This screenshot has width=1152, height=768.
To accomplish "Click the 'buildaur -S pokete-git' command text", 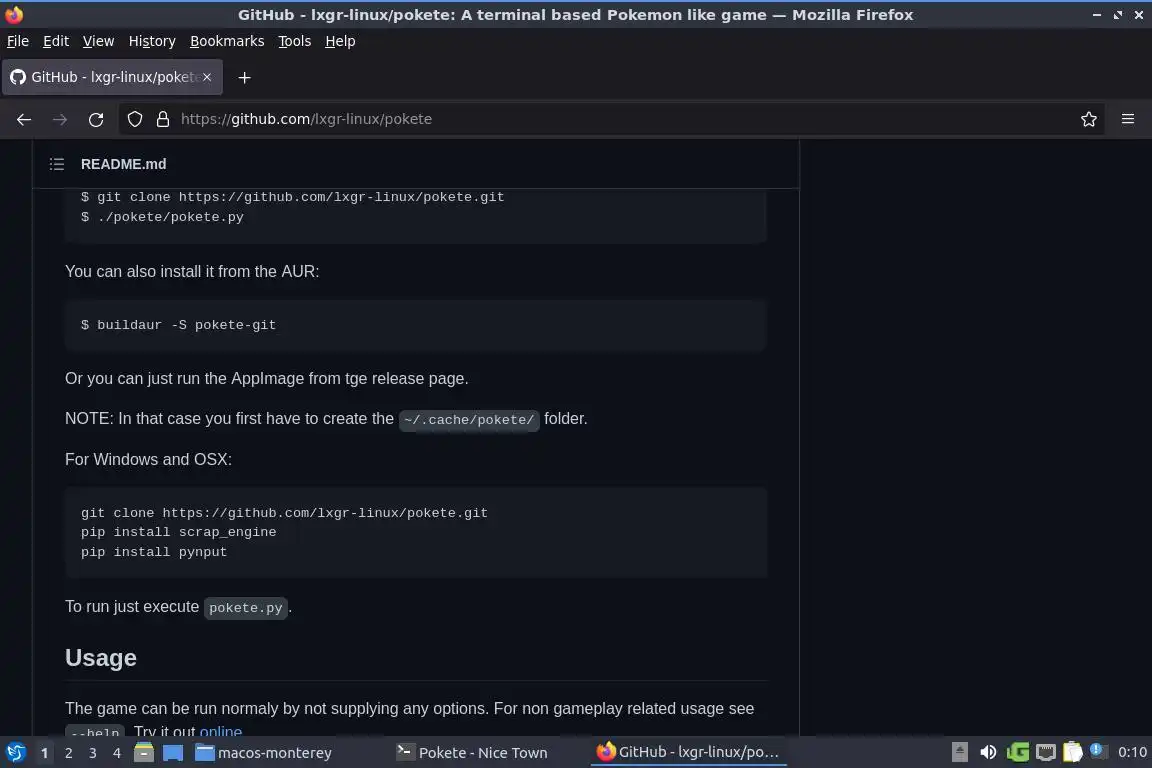I will pyautogui.click(x=179, y=325).
